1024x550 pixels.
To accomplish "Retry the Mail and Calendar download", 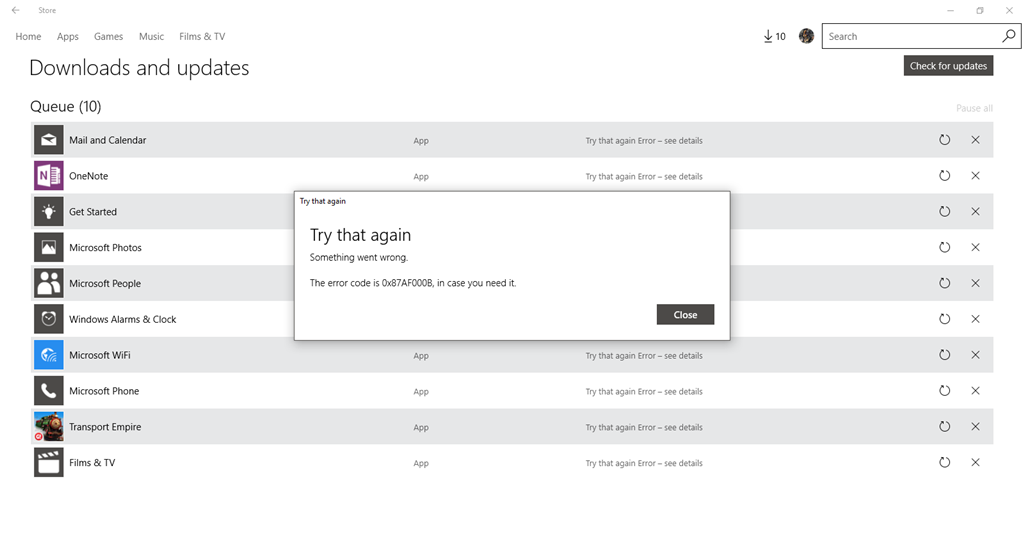I will [x=944, y=140].
